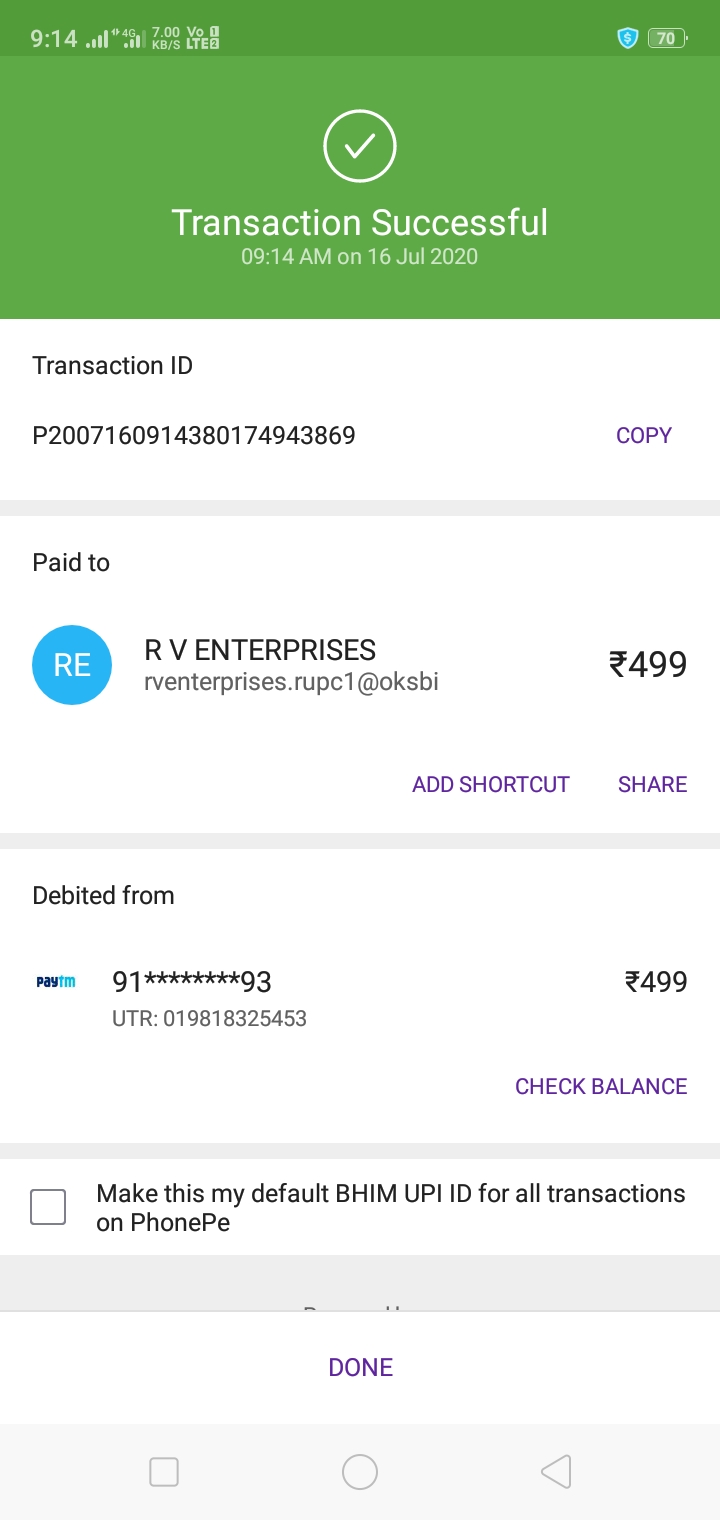Image resolution: width=720 pixels, height=1520 pixels.
Task: Tap the blue shield status bar icon
Action: [x=628, y=39]
